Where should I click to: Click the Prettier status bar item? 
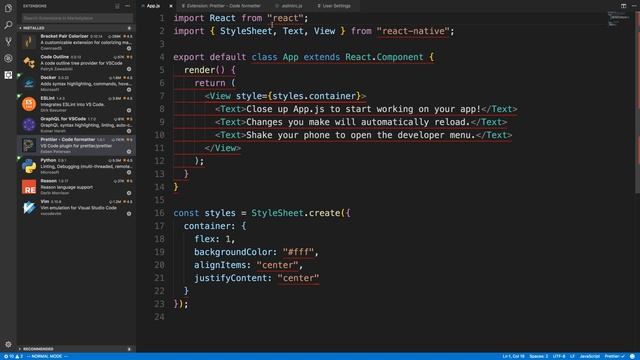[x=614, y=356]
